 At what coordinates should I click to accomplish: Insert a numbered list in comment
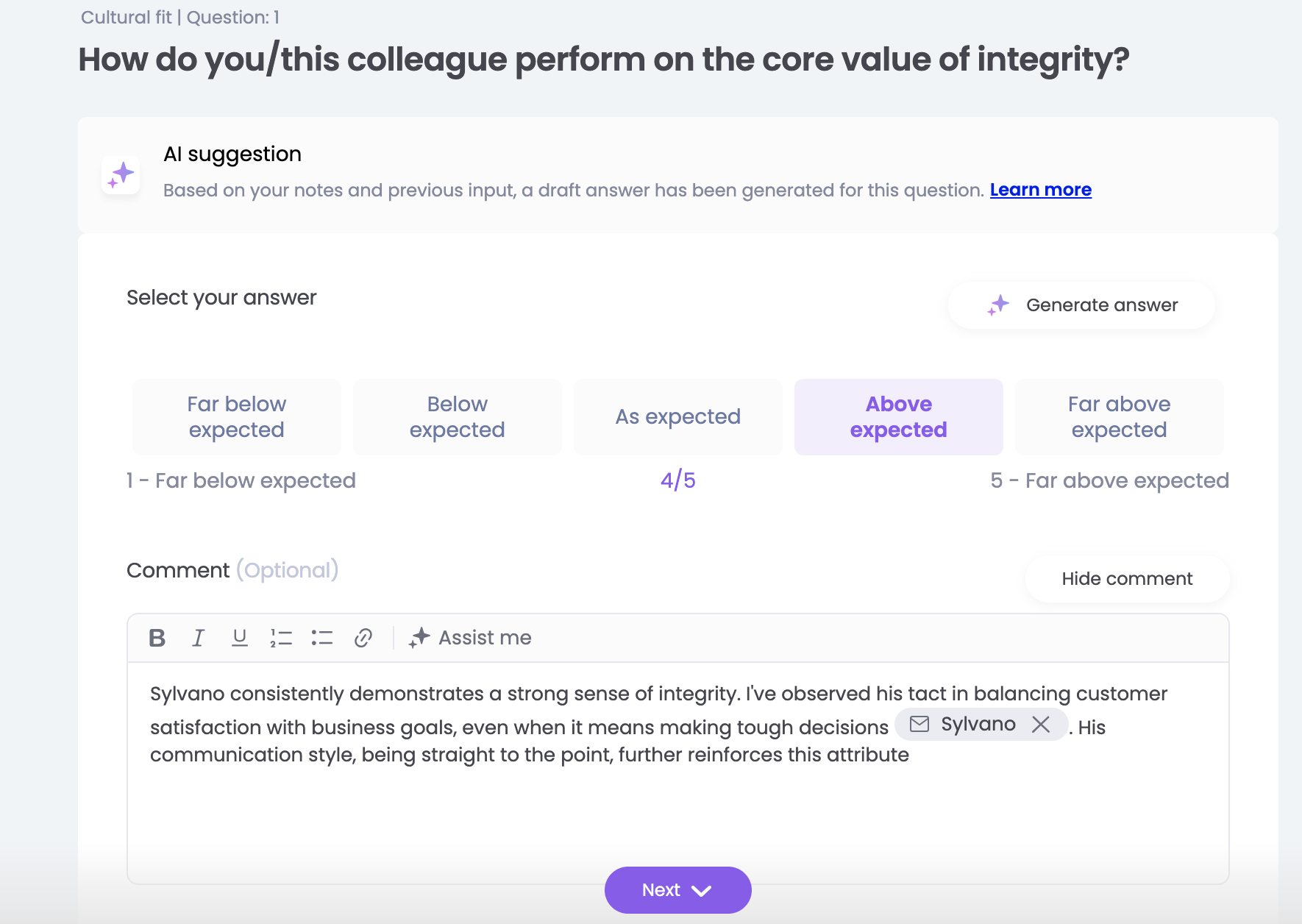(281, 638)
